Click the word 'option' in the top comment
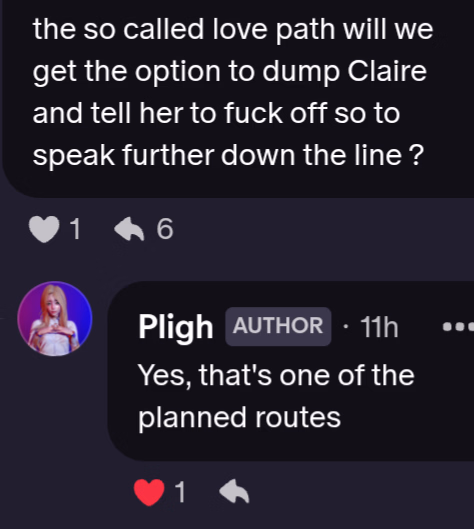Screen dimensions: 474x529 point(177,73)
